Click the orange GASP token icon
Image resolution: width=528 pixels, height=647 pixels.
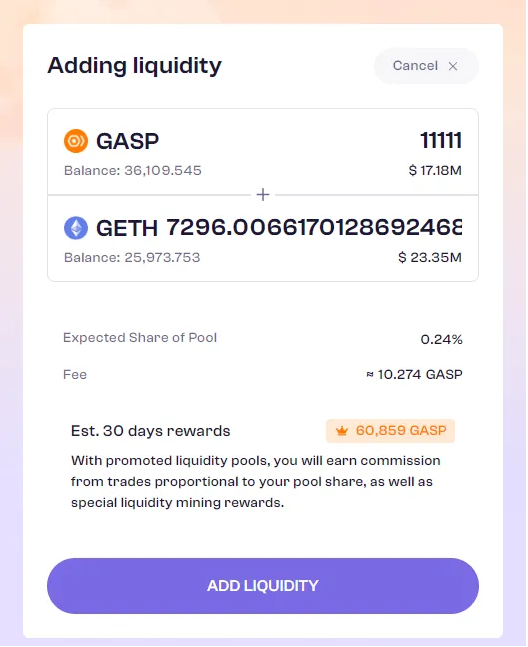pos(76,141)
